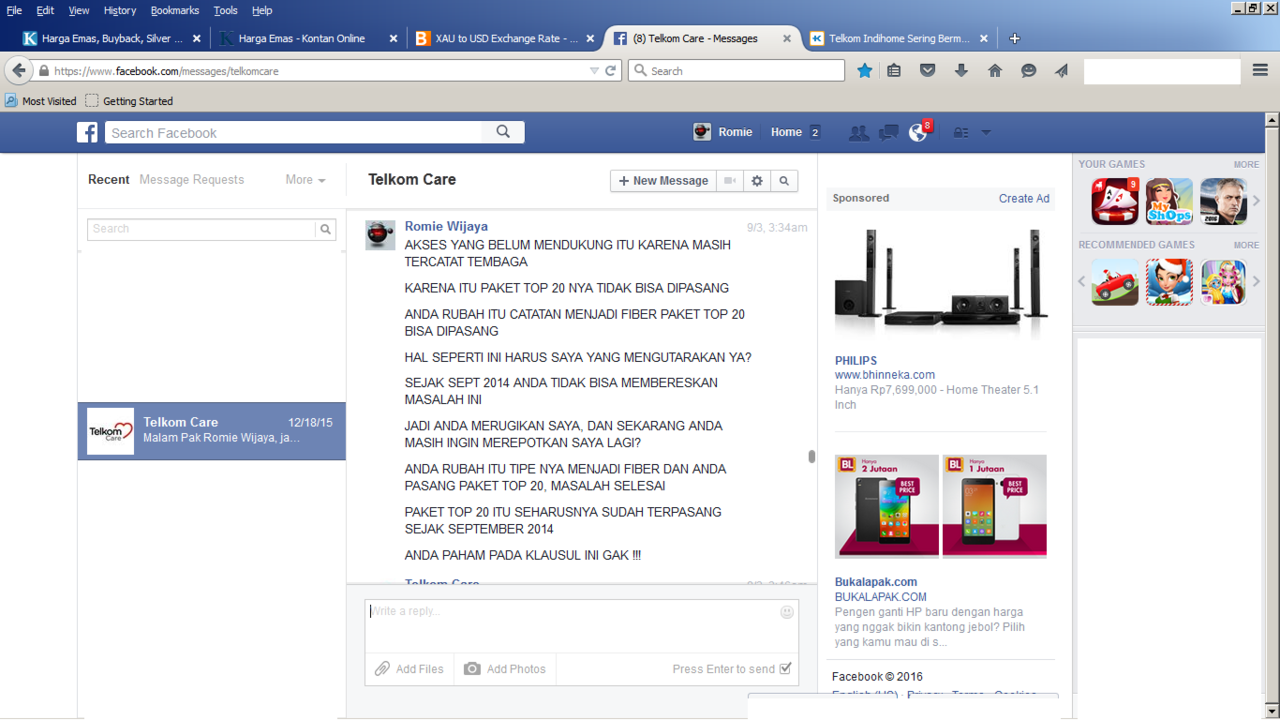
Task: Open the 2016 football manager game icon
Action: click(1223, 201)
